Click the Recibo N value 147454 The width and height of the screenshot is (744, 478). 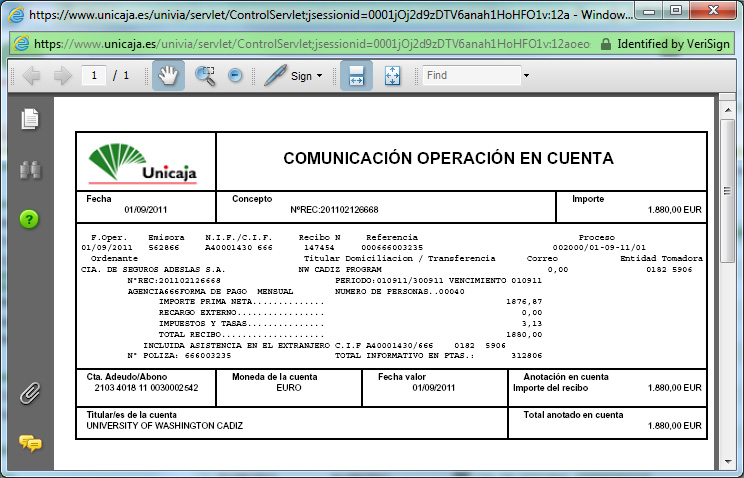[x=319, y=248]
